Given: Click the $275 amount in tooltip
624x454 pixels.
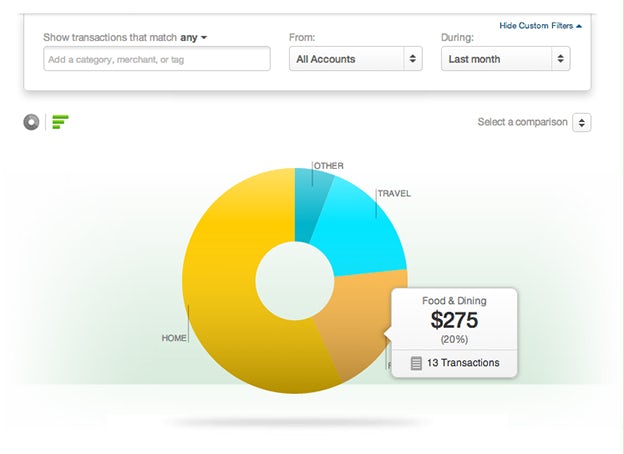Looking at the screenshot, I should click(454, 320).
